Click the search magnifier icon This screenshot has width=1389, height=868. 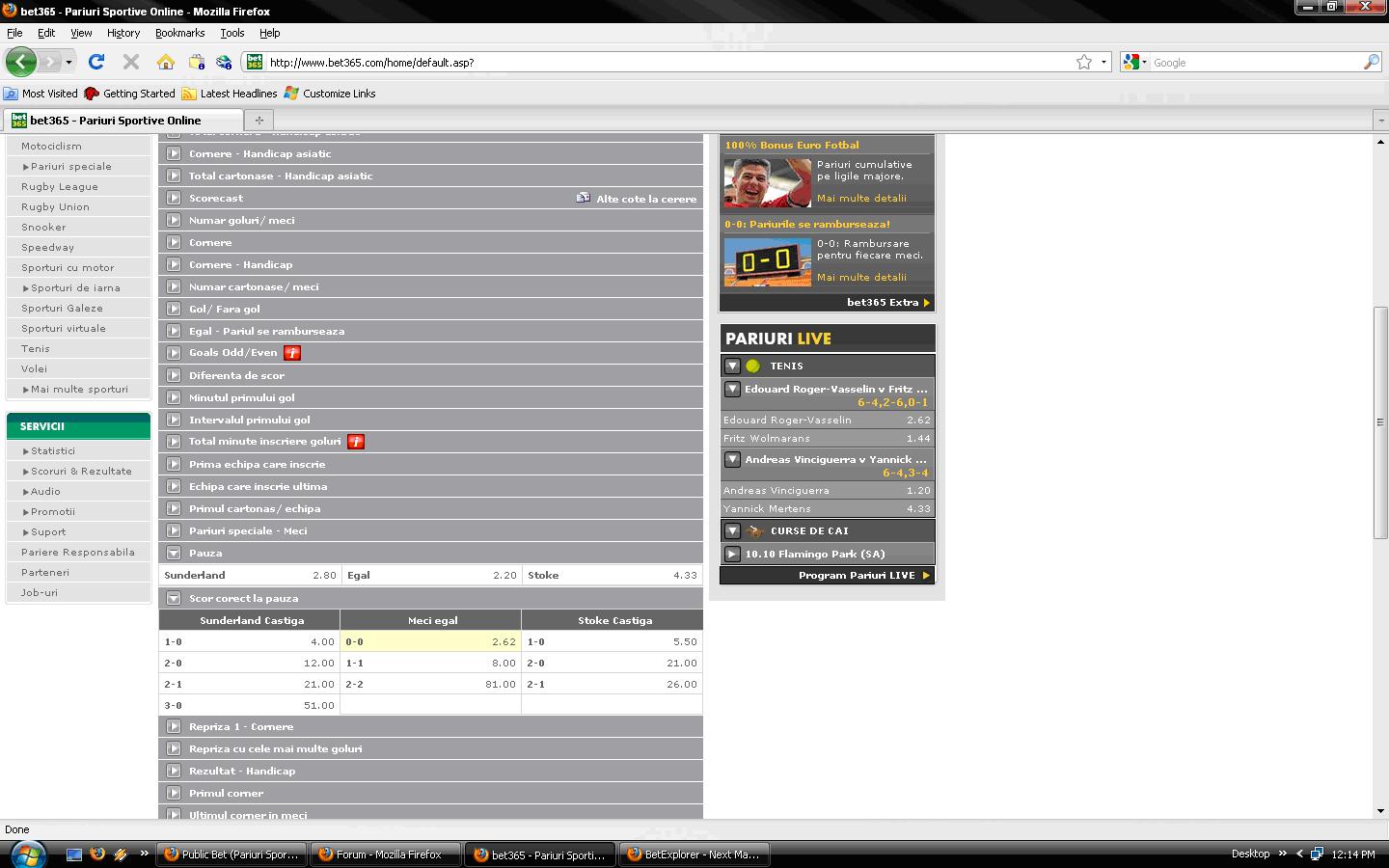[1372, 62]
